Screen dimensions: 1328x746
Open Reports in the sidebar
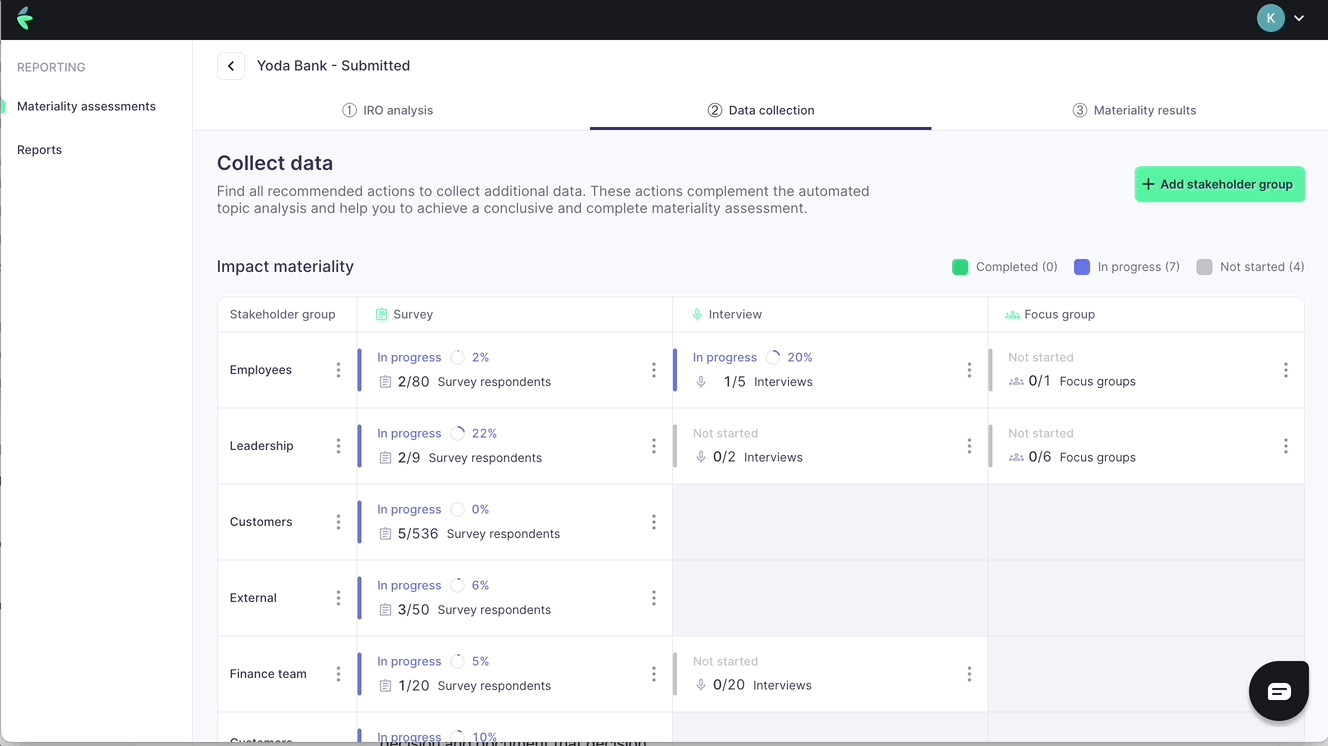tap(39, 150)
